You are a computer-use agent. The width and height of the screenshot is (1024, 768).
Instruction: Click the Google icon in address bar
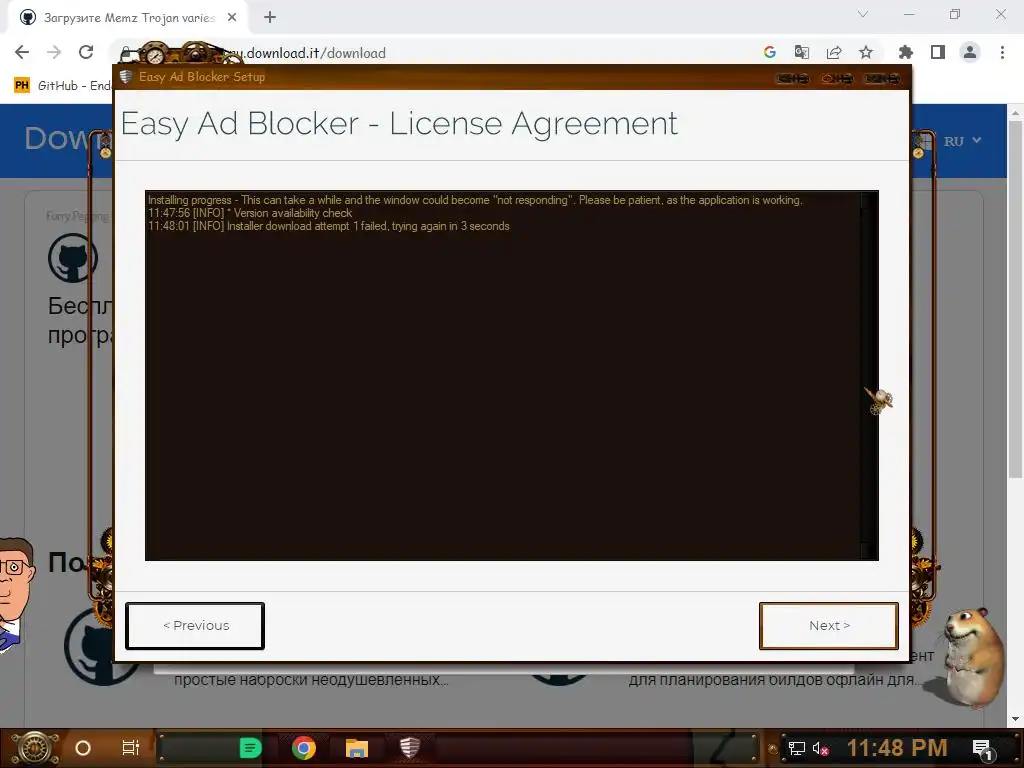tap(770, 52)
